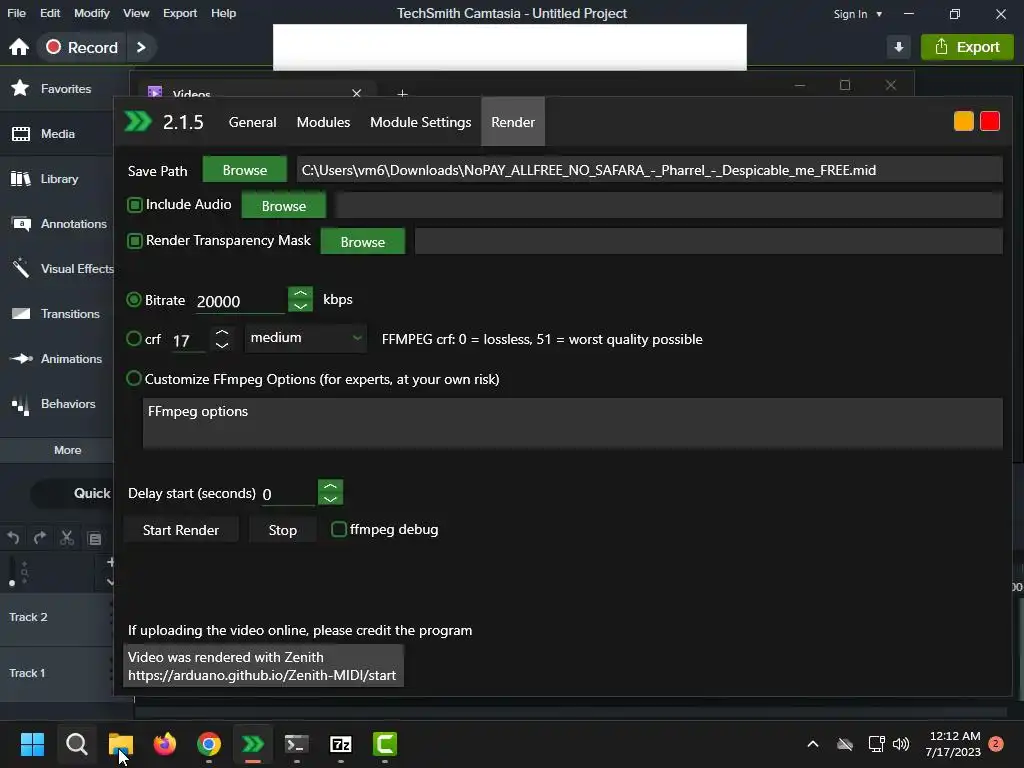Open the Behaviors icon
The width and height of the screenshot is (1024, 768).
pyautogui.click(x=21, y=404)
